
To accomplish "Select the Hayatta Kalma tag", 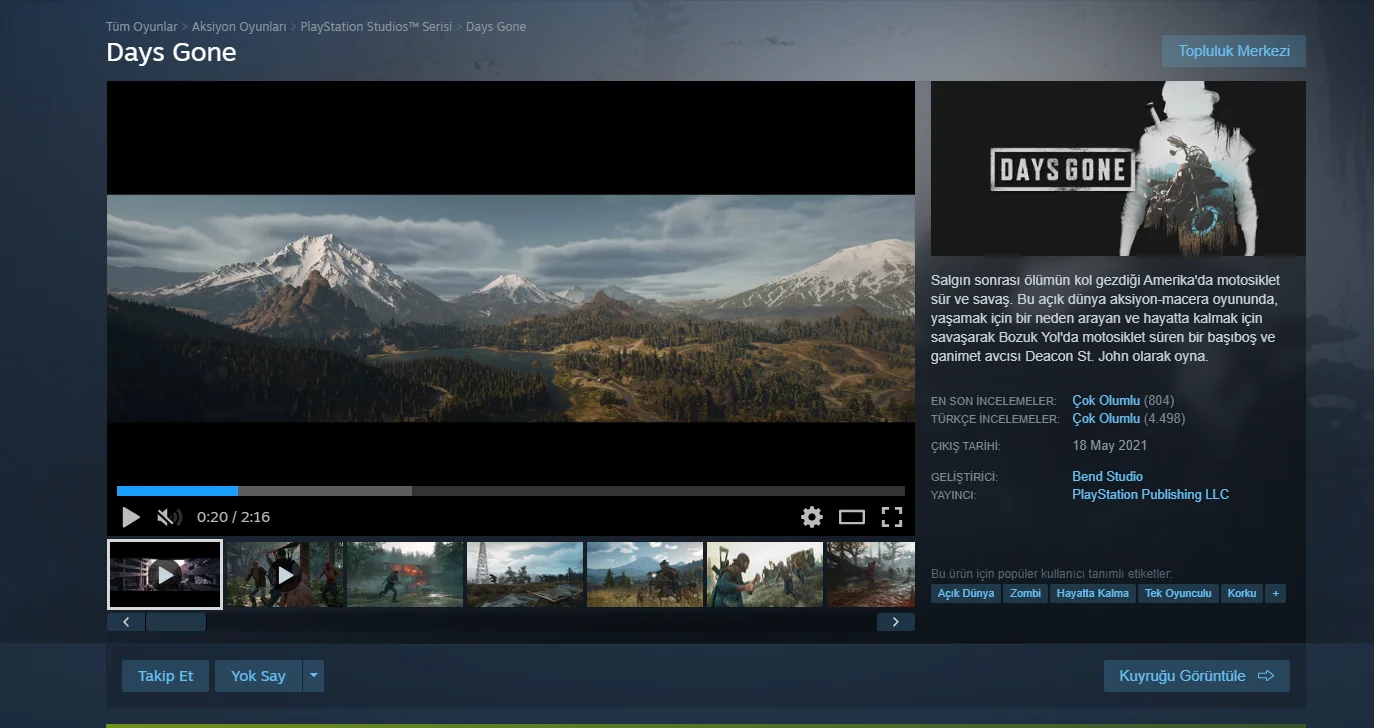I will 1093,593.
